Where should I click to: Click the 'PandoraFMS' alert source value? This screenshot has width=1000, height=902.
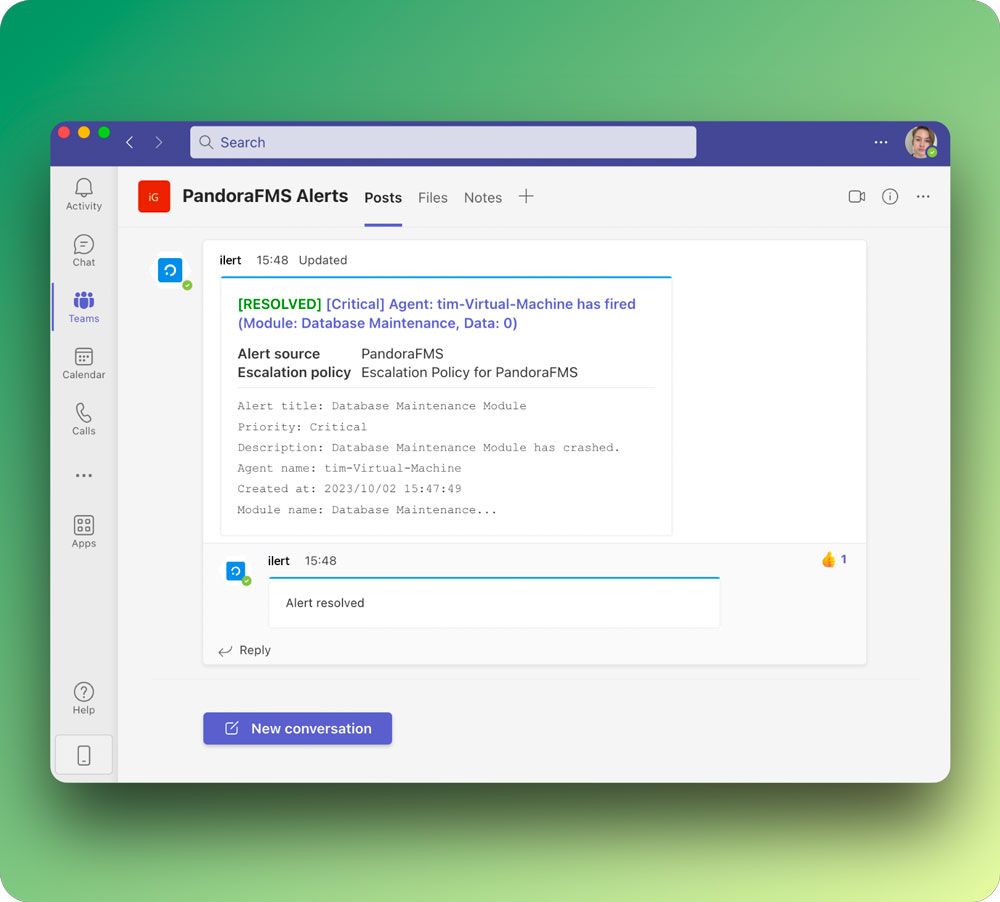(x=402, y=354)
